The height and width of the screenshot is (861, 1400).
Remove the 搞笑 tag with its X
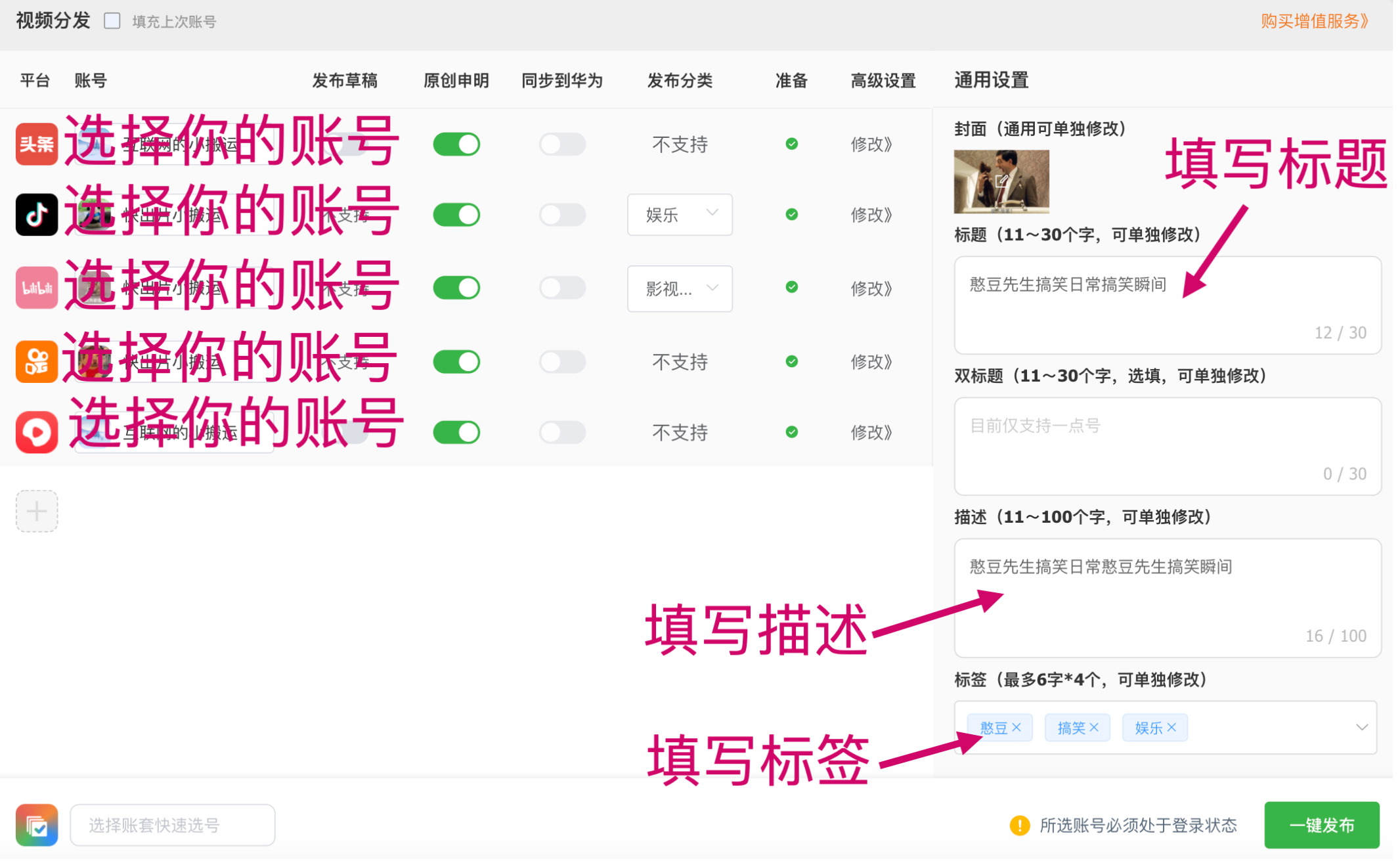(1094, 727)
